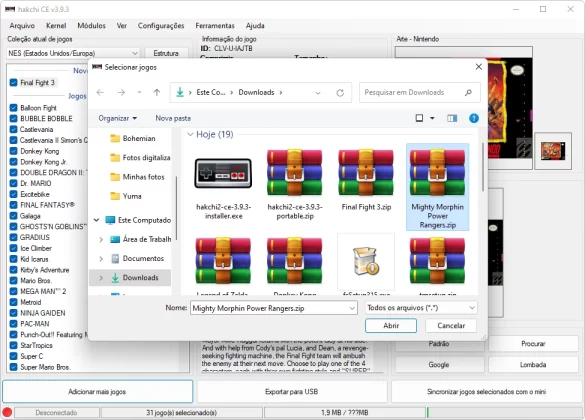Uncheck the Final Fight 3 game
Image resolution: width=585 pixels, height=420 pixels.
tap(13, 82)
